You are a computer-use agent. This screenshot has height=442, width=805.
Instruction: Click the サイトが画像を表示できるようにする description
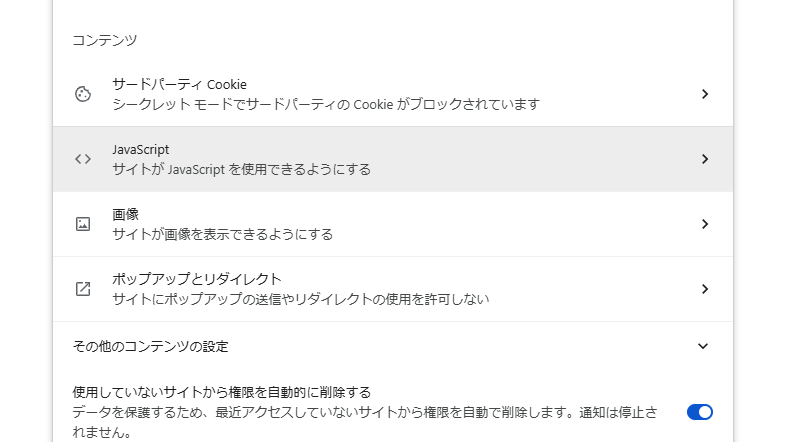pyautogui.click(x=222, y=234)
